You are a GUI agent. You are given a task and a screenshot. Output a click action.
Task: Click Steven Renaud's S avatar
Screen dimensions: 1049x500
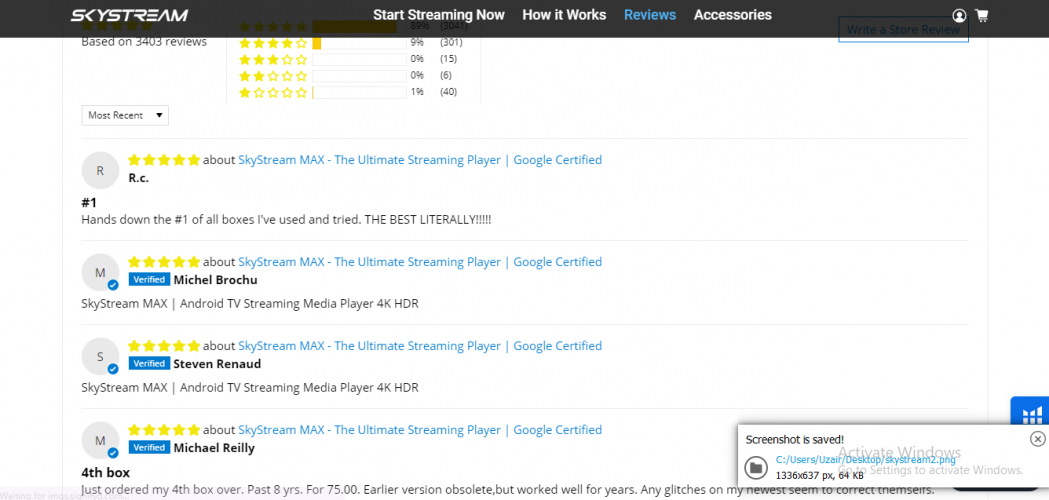tap(100, 356)
